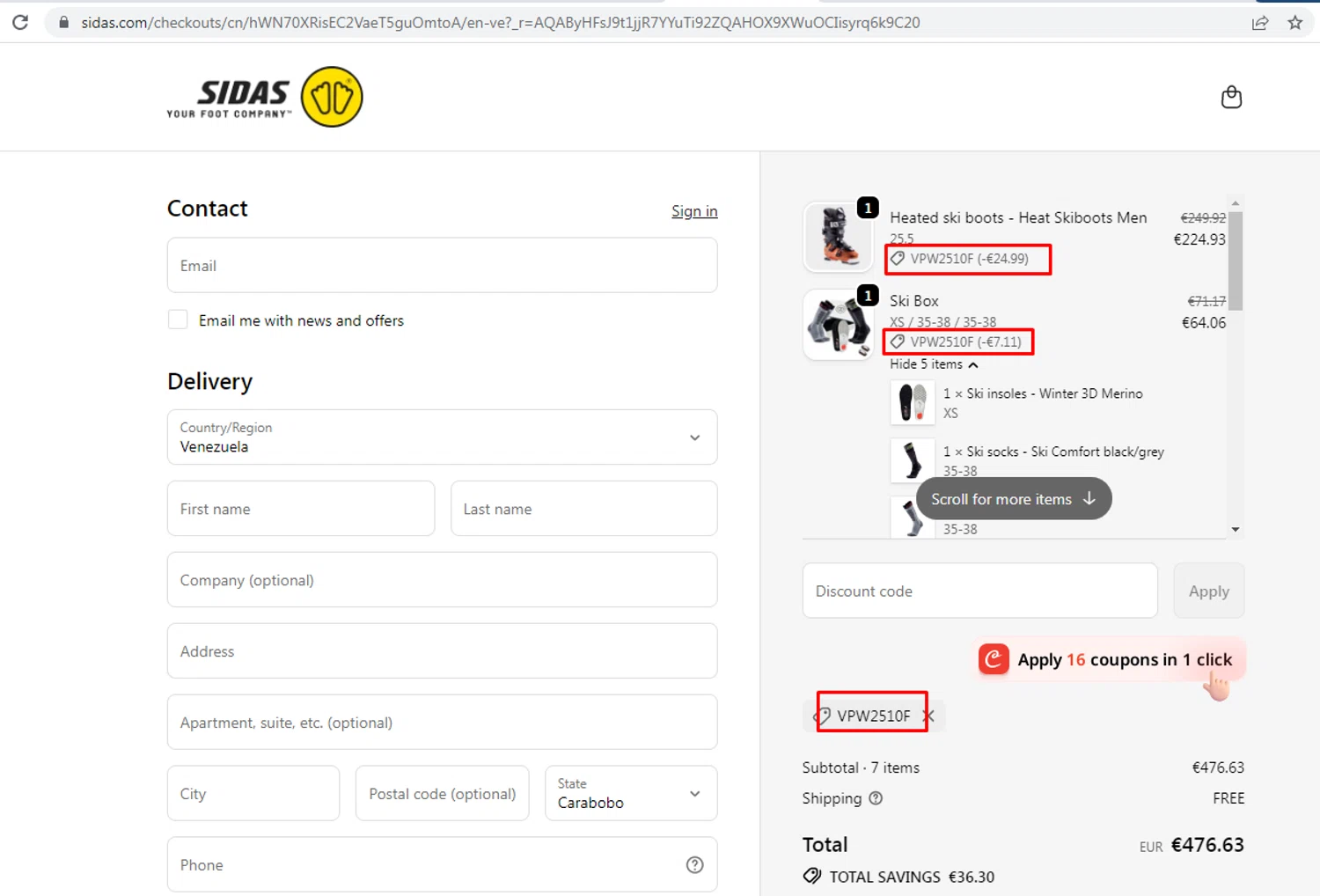This screenshot has height=896, width=1320.
Task: Click the 'VPW2510F (-€7.11)' discount label
Action: pos(965,342)
